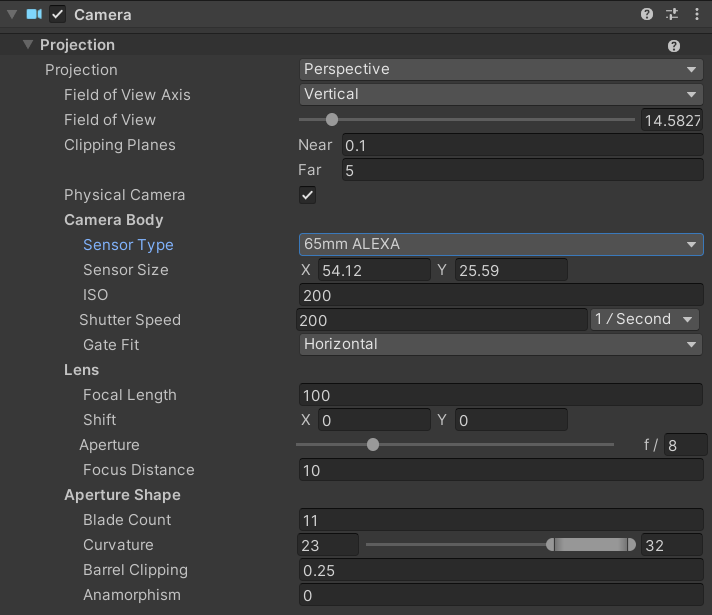
Task: Open Projection section help icon
Action: click(x=674, y=46)
